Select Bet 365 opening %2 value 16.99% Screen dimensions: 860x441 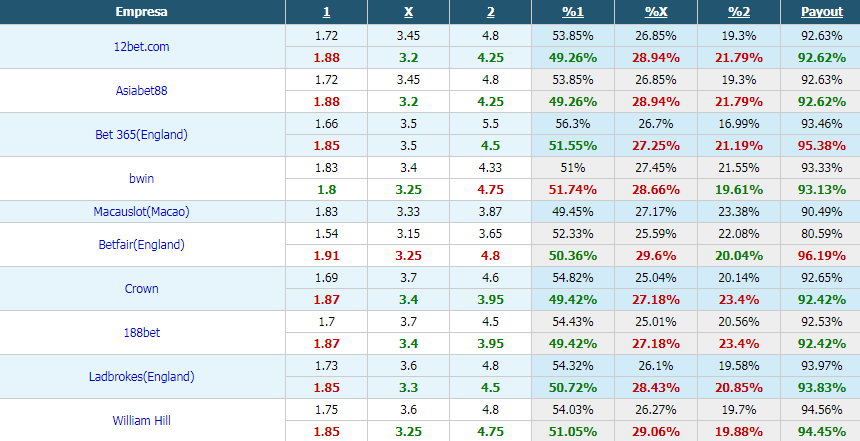(739, 124)
